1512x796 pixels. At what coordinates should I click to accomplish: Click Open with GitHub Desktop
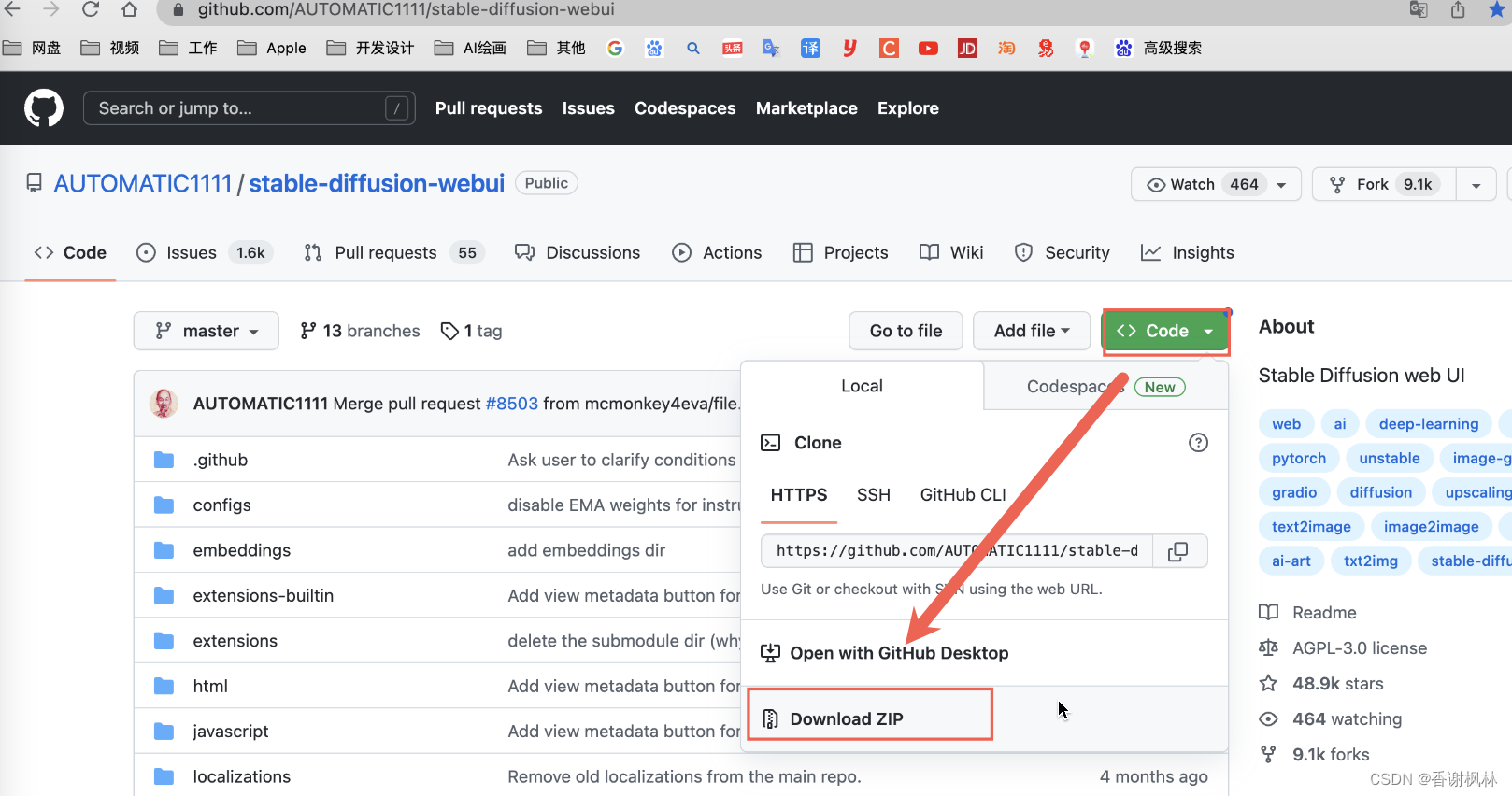coord(898,653)
